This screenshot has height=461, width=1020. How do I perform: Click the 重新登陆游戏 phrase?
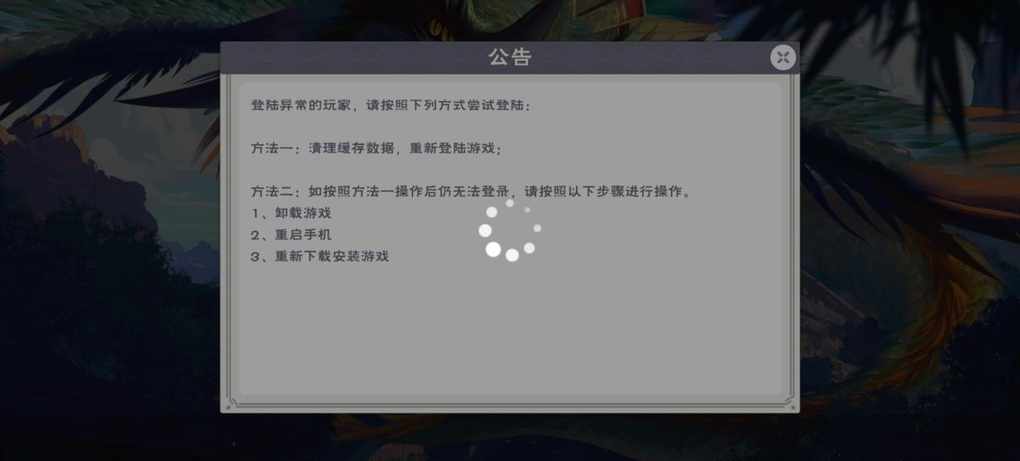[x=452, y=148]
